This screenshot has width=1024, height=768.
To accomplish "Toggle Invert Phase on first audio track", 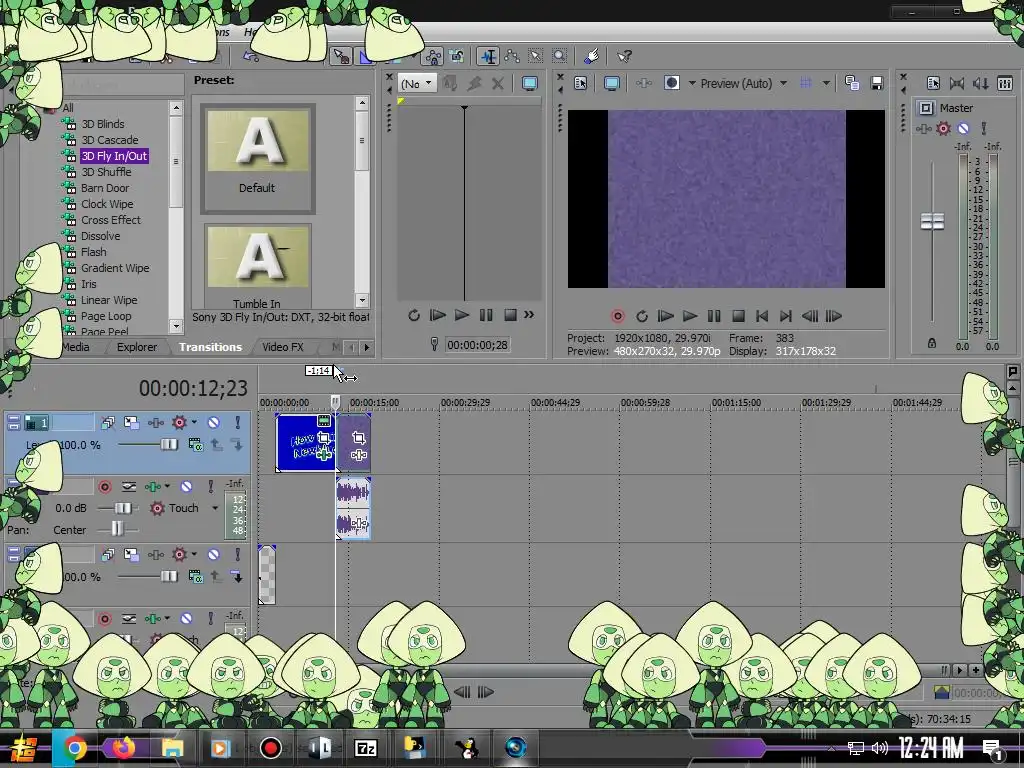I will click(x=129, y=487).
